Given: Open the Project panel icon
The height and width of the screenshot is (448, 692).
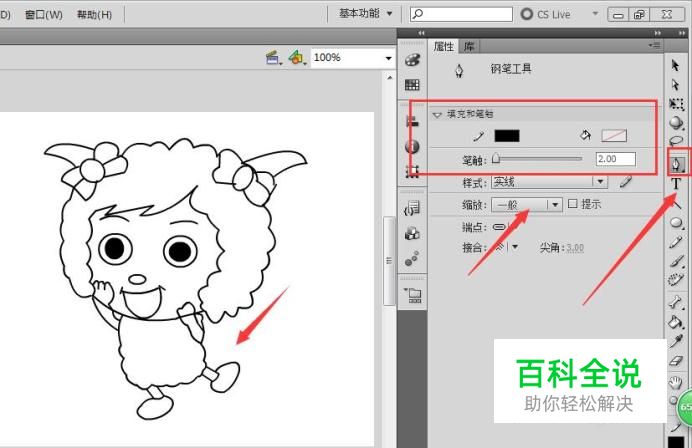Looking at the screenshot, I should [413, 294].
